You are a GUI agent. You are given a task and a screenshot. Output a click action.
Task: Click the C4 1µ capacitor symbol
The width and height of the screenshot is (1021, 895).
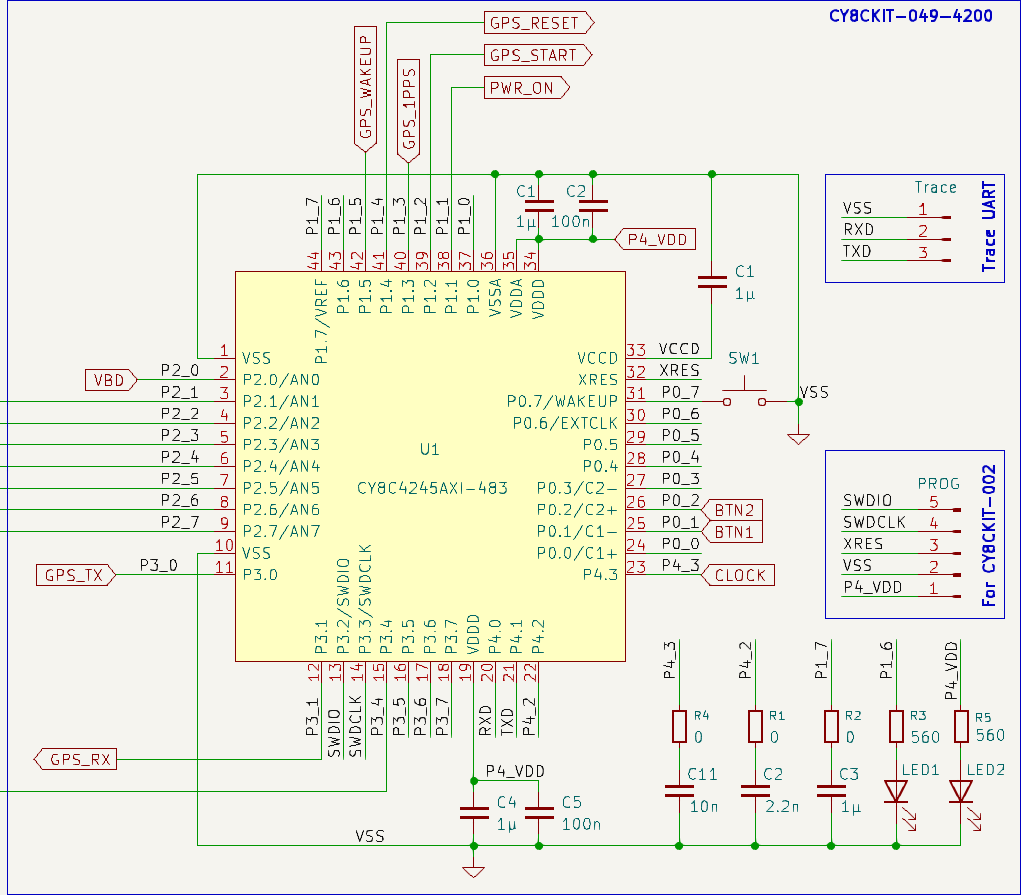473,812
